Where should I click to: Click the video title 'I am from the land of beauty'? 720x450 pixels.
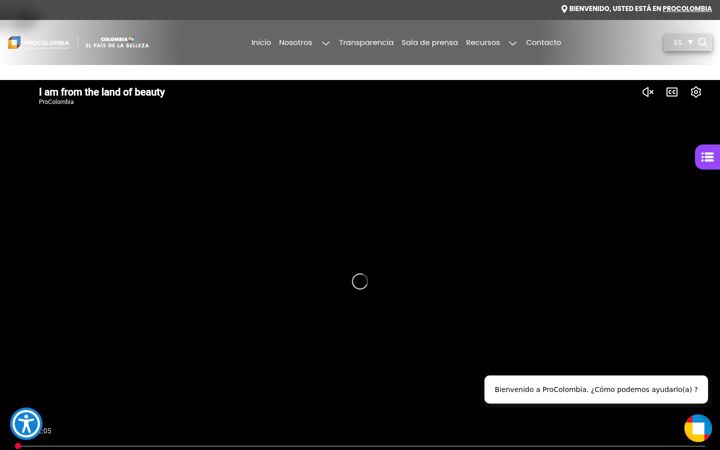(101, 92)
